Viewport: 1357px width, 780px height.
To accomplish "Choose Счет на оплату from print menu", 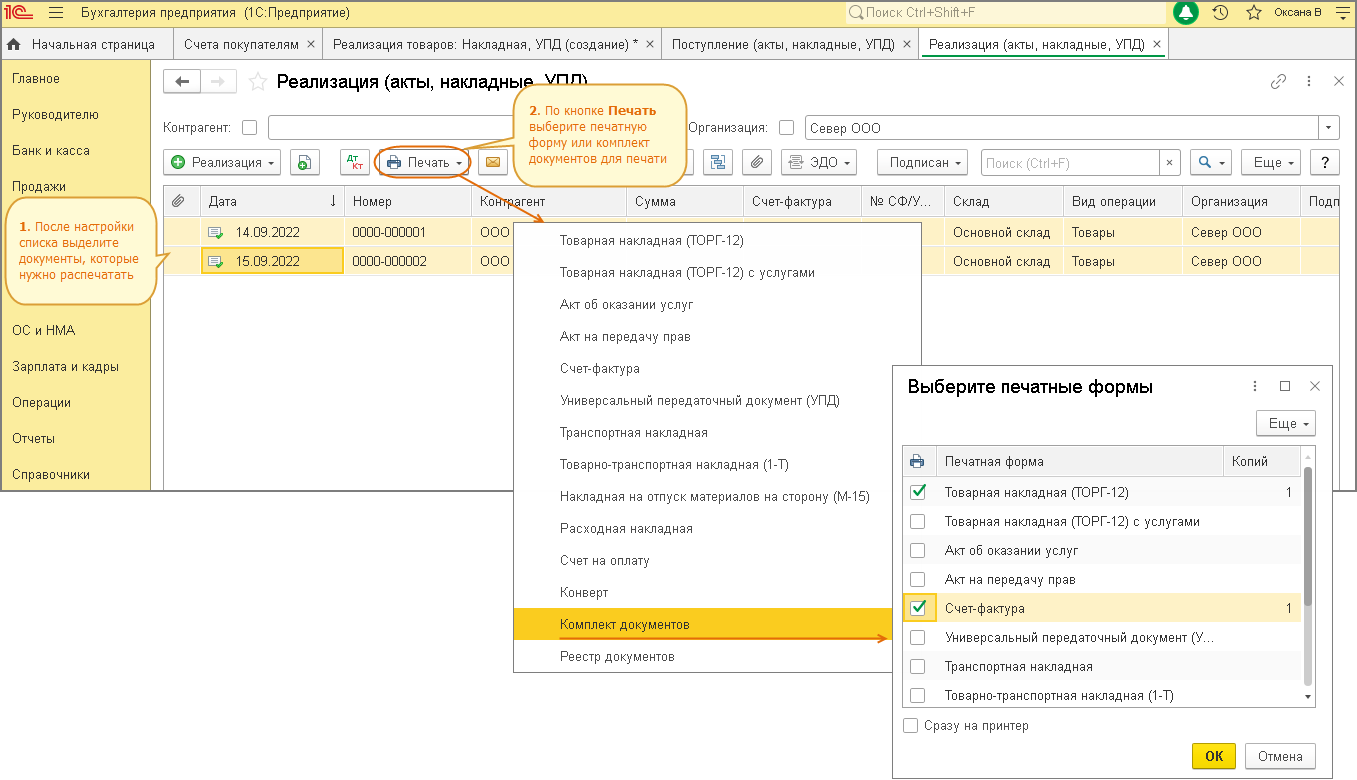I will (x=605, y=561).
